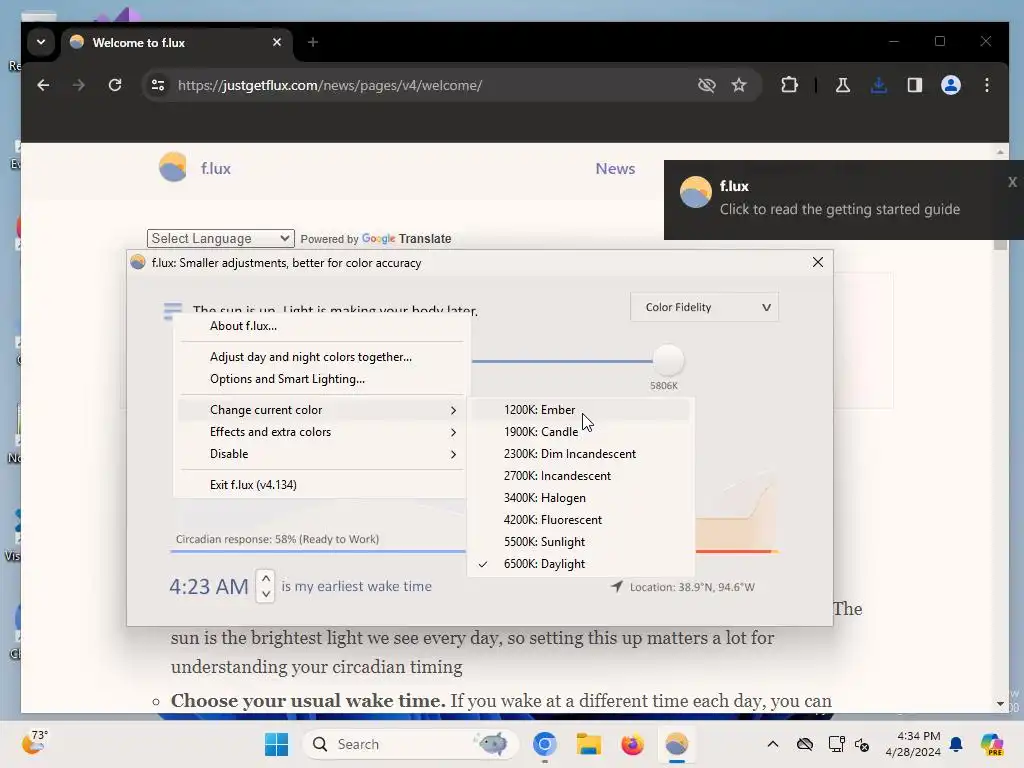Bookmark this page with the star icon
This screenshot has width=1024, height=768.
click(739, 85)
